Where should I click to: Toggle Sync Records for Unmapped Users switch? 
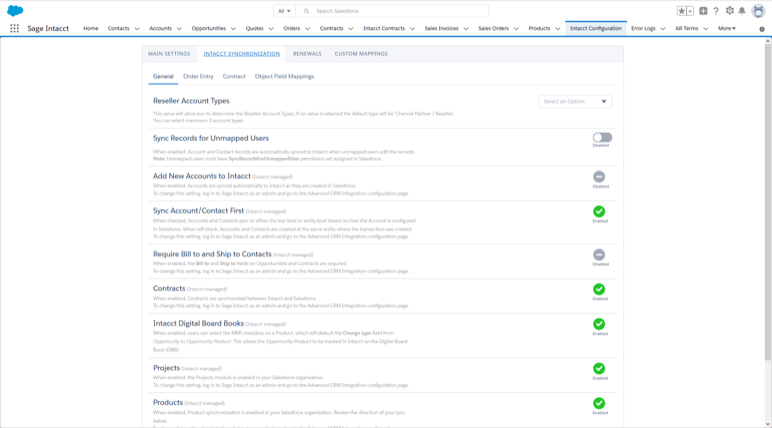click(x=602, y=137)
